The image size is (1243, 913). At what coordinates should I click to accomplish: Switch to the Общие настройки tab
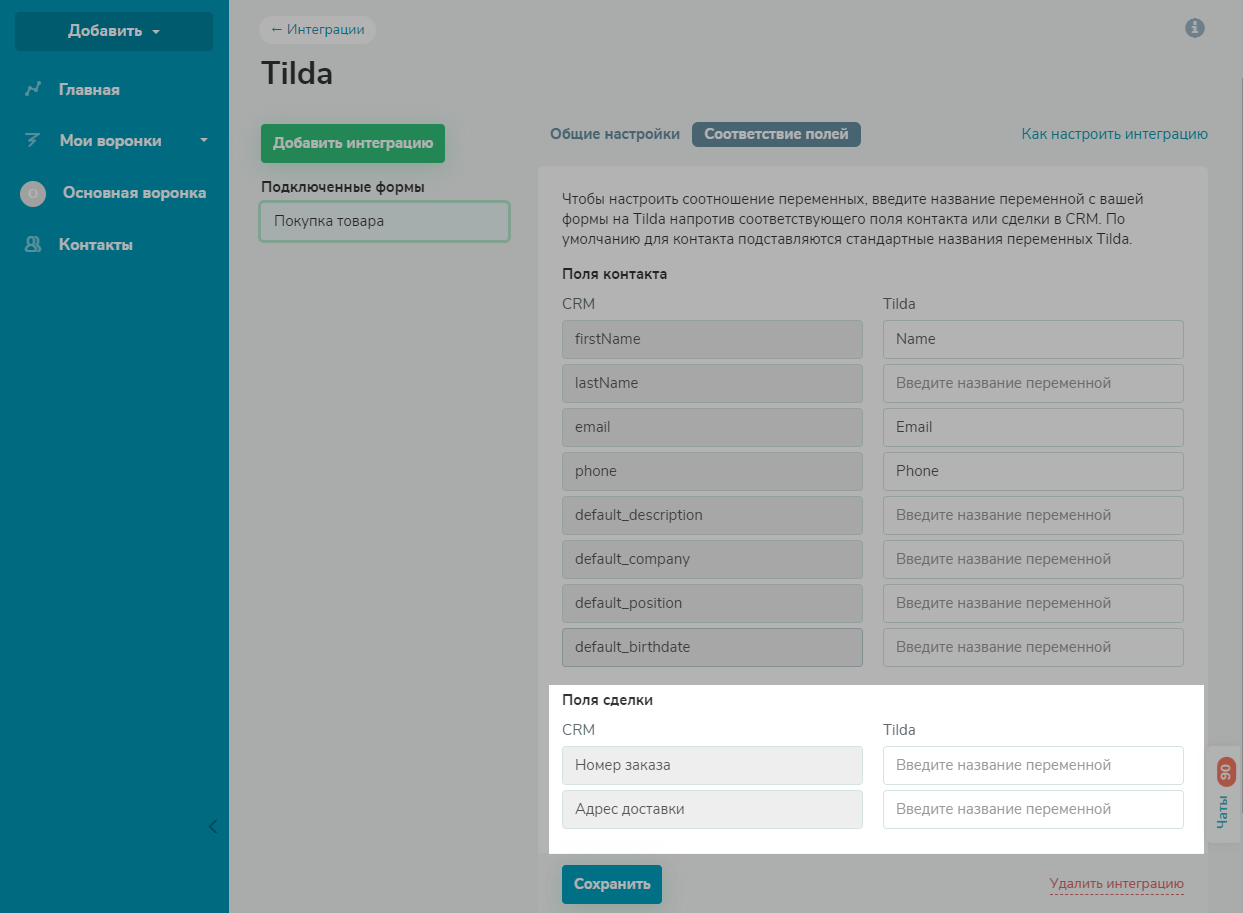coord(615,134)
